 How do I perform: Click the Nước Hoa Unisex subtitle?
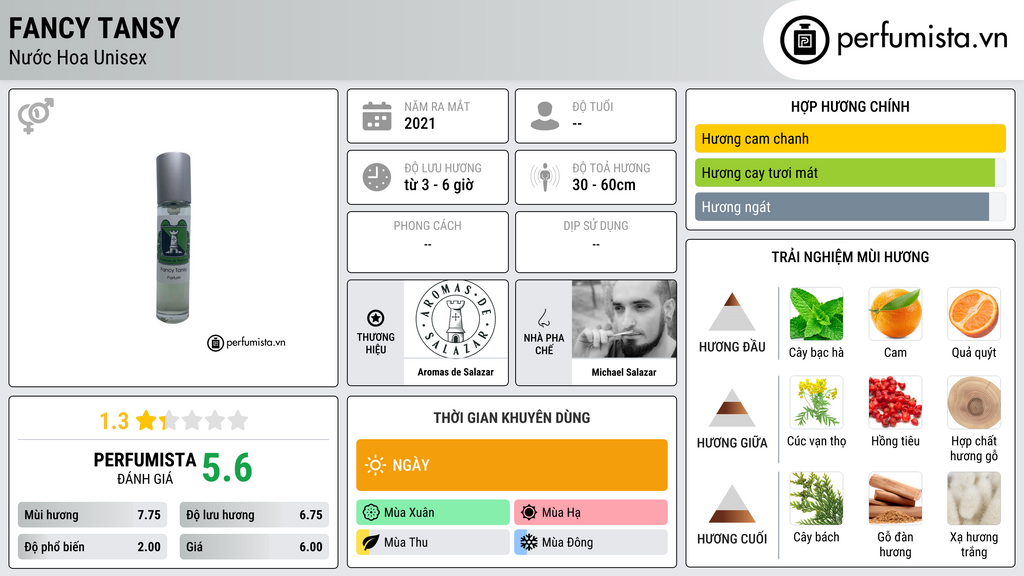point(78,58)
